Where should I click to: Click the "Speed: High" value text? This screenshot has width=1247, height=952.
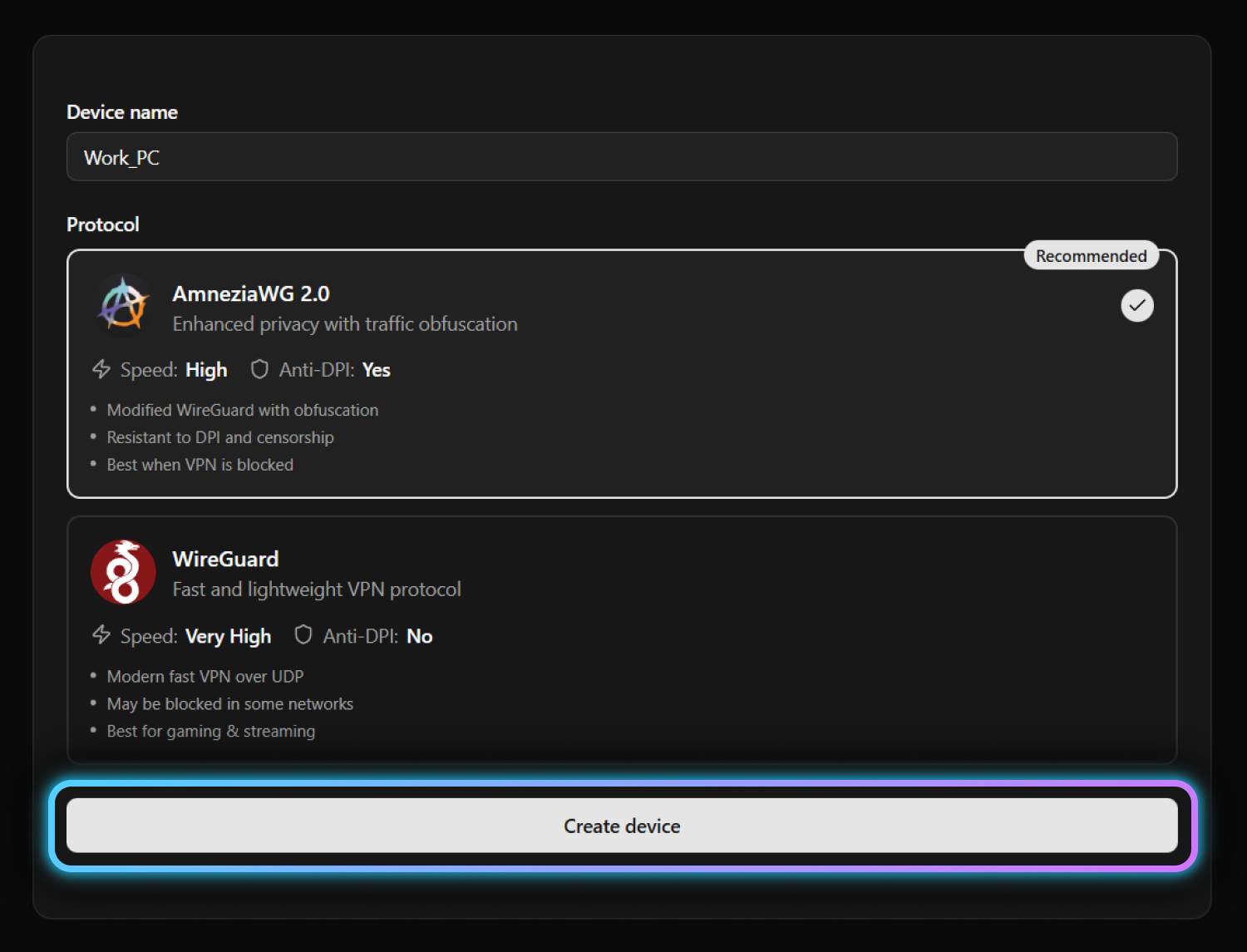[x=206, y=370]
